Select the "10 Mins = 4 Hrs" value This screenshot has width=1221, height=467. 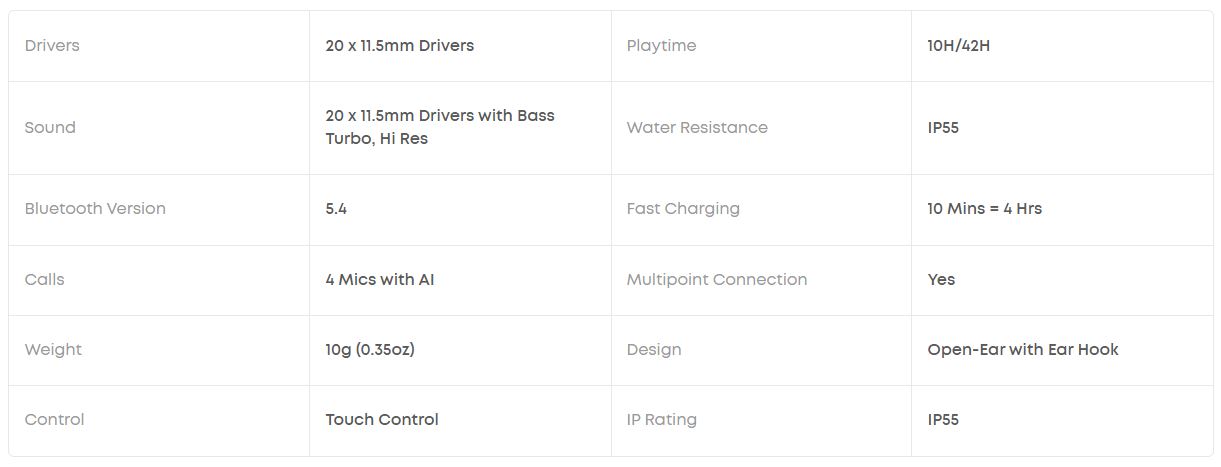(x=984, y=209)
